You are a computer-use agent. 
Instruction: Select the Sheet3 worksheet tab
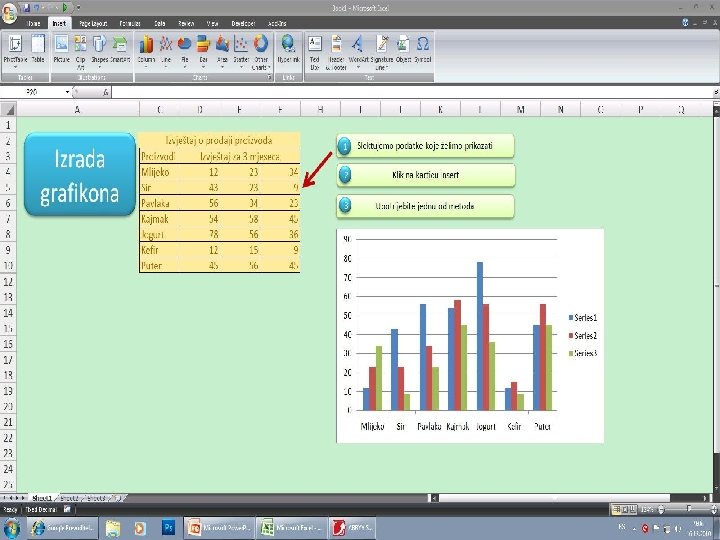(96, 498)
